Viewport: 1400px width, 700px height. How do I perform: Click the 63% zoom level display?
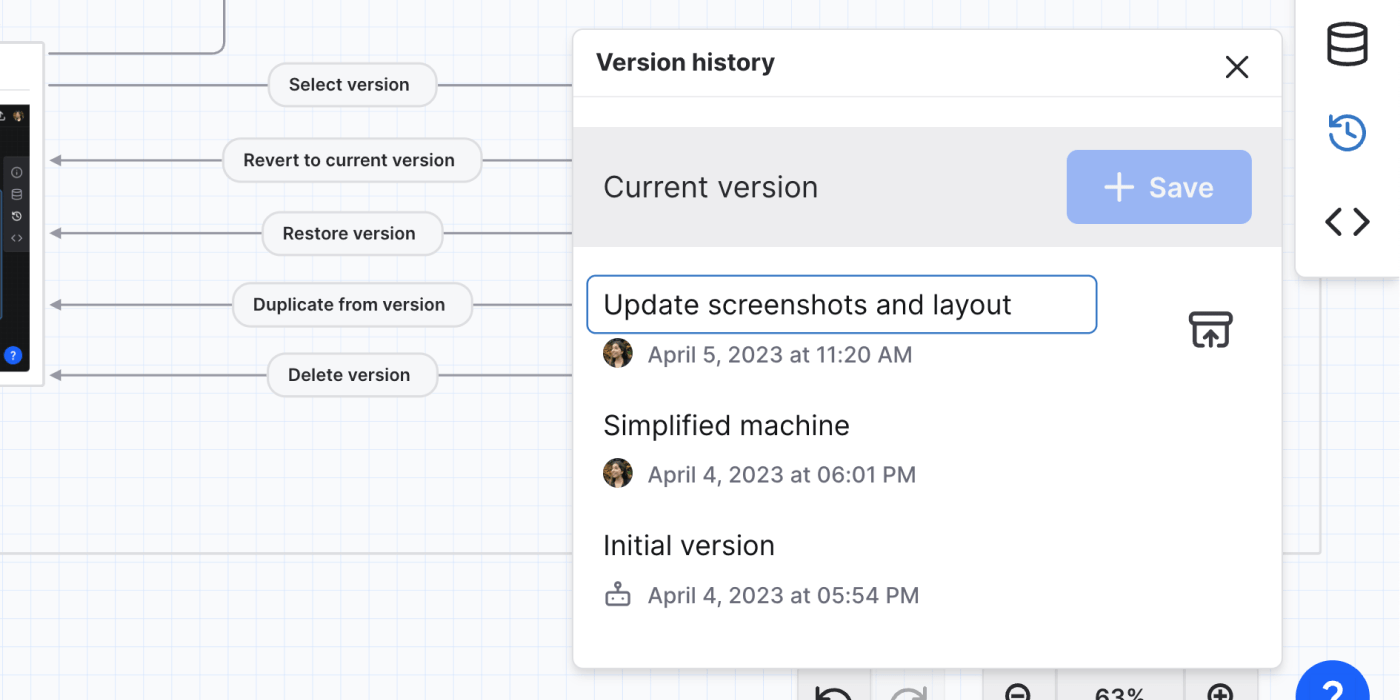click(1119, 692)
